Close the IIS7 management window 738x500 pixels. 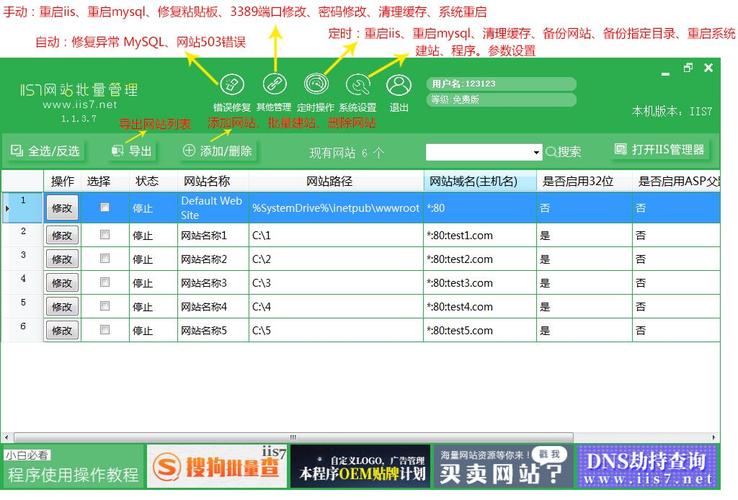[x=708, y=68]
